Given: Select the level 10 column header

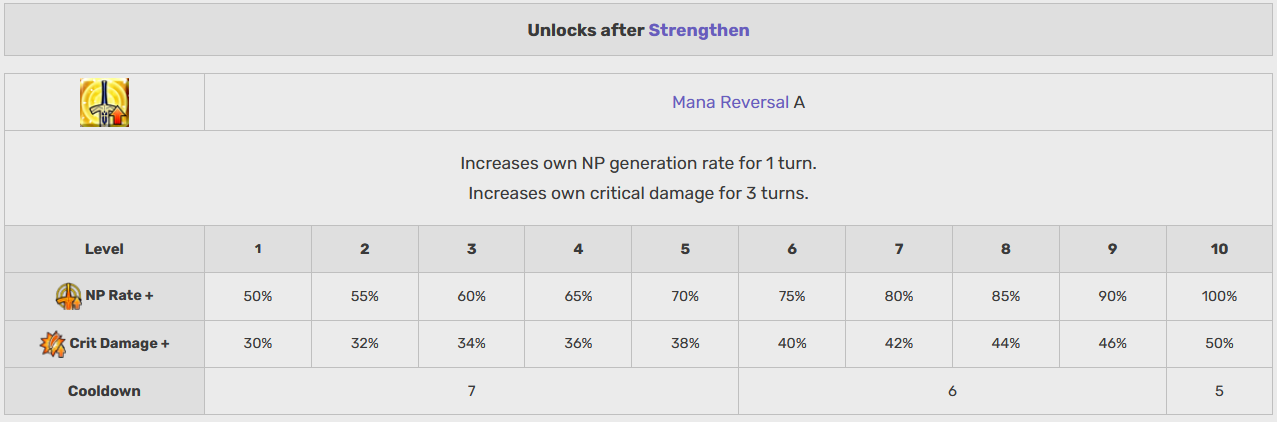Looking at the screenshot, I should (x=1219, y=249).
